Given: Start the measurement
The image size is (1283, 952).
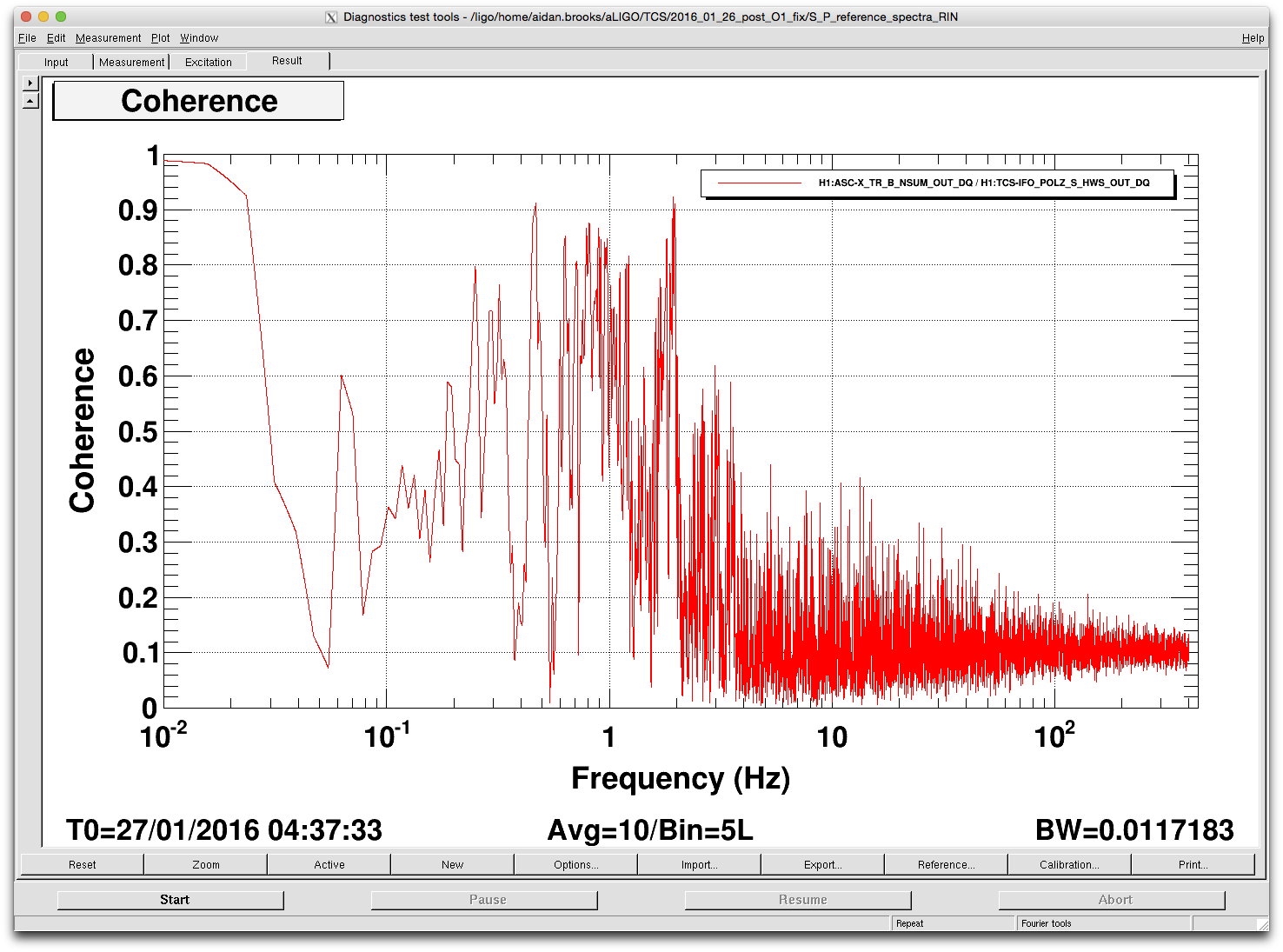Looking at the screenshot, I should pyautogui.click(x=171, y=900).
